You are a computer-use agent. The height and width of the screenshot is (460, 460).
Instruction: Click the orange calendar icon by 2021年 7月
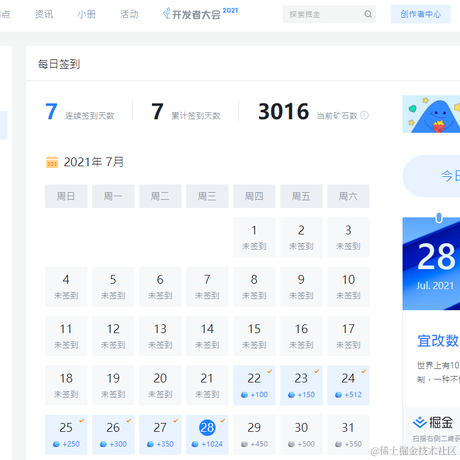click(52, 162)
